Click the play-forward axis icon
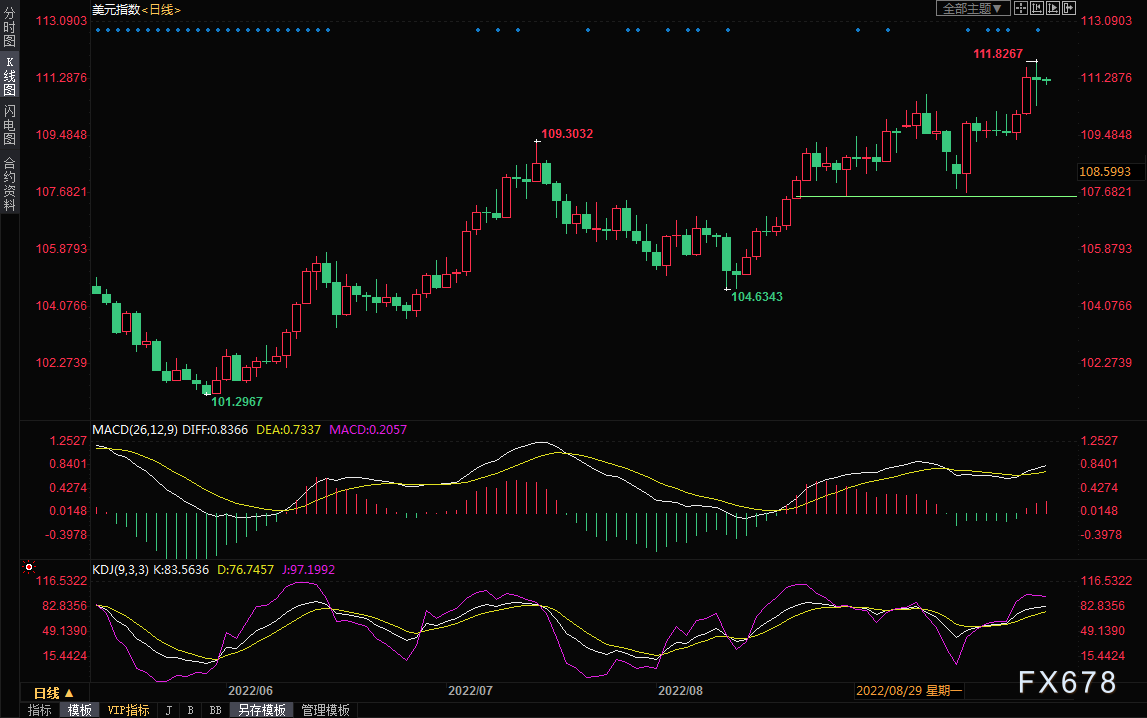1147x718 pixels. tap(1053, 8)
